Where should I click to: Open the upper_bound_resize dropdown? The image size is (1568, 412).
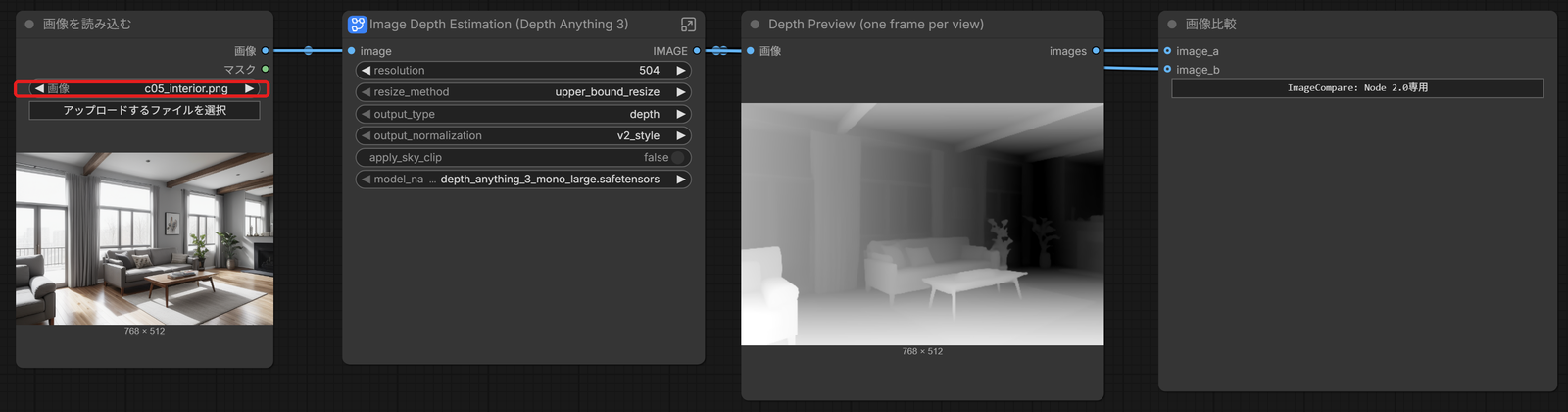(x=523, y=92)
